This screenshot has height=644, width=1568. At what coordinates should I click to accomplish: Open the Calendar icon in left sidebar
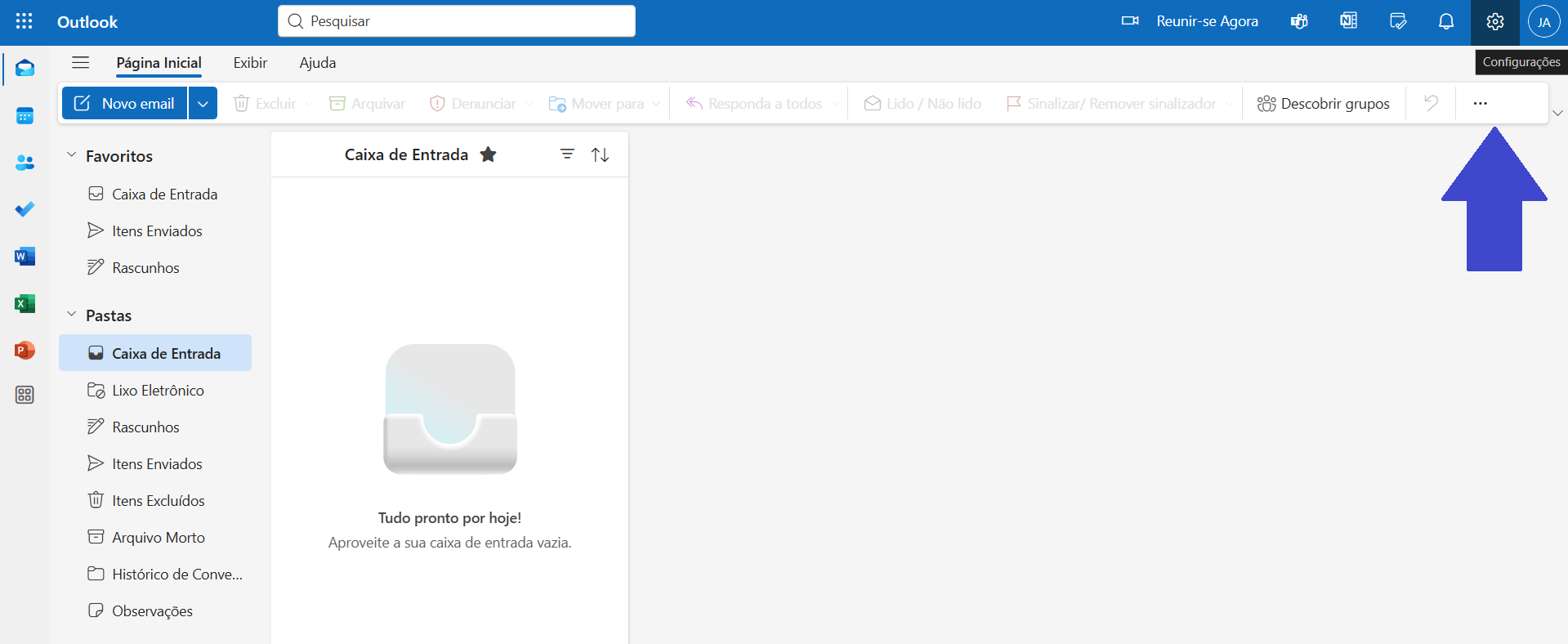click(25, 116)
